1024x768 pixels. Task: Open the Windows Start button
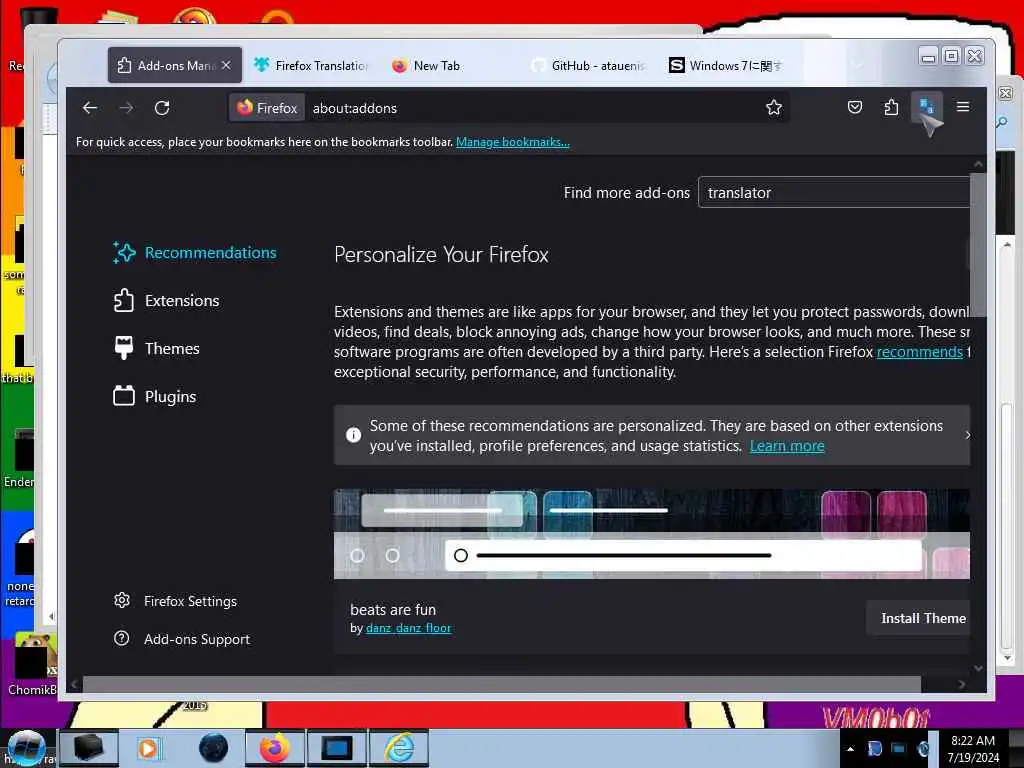click(x=26, y=748)
